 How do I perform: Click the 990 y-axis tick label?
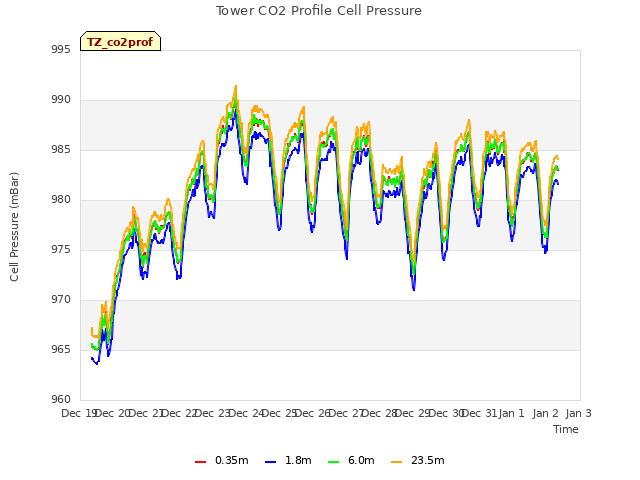click(x=61, y=100)
